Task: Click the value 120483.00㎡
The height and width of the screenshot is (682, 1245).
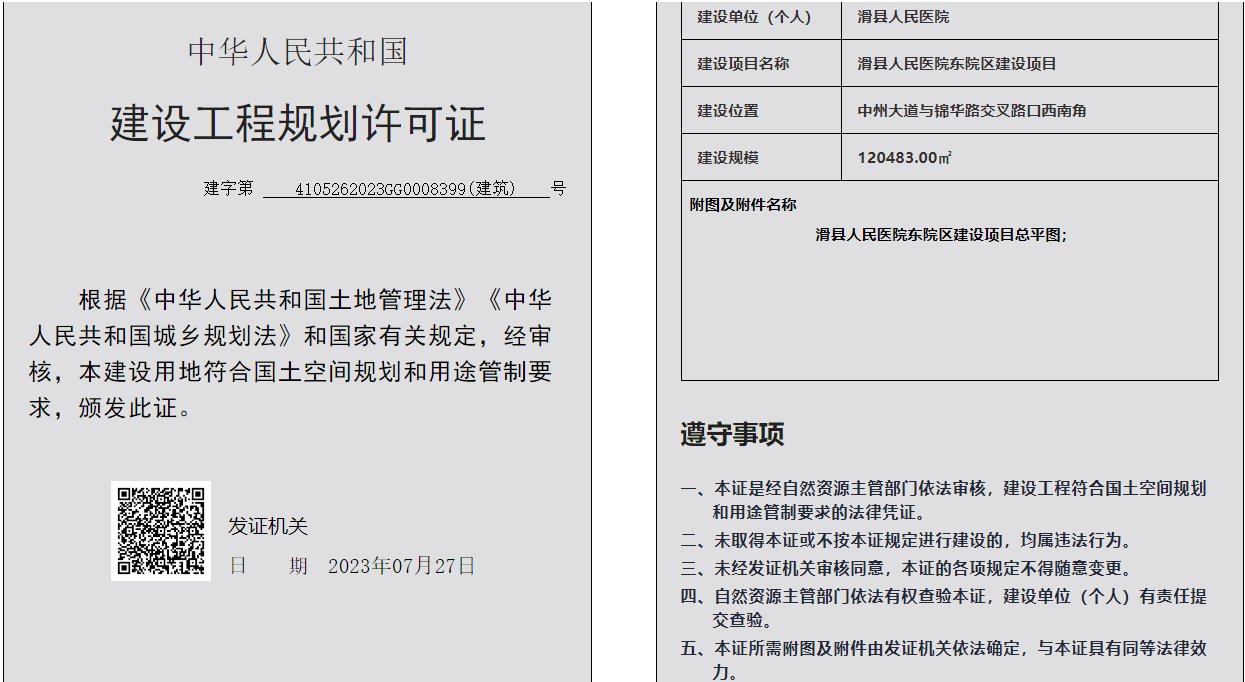Action: click(904, 157)
